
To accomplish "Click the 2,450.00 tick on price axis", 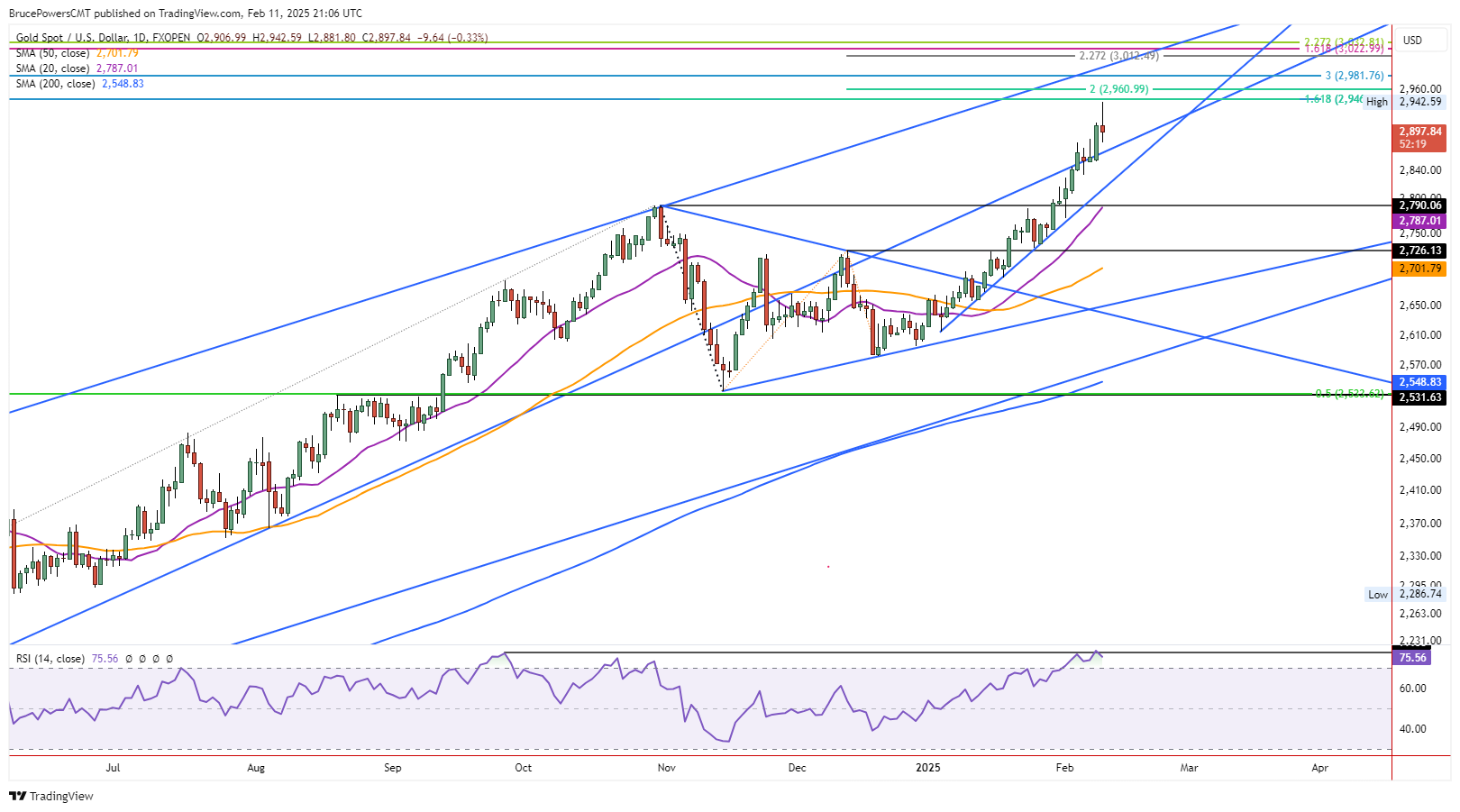I will pos(1420,459).
